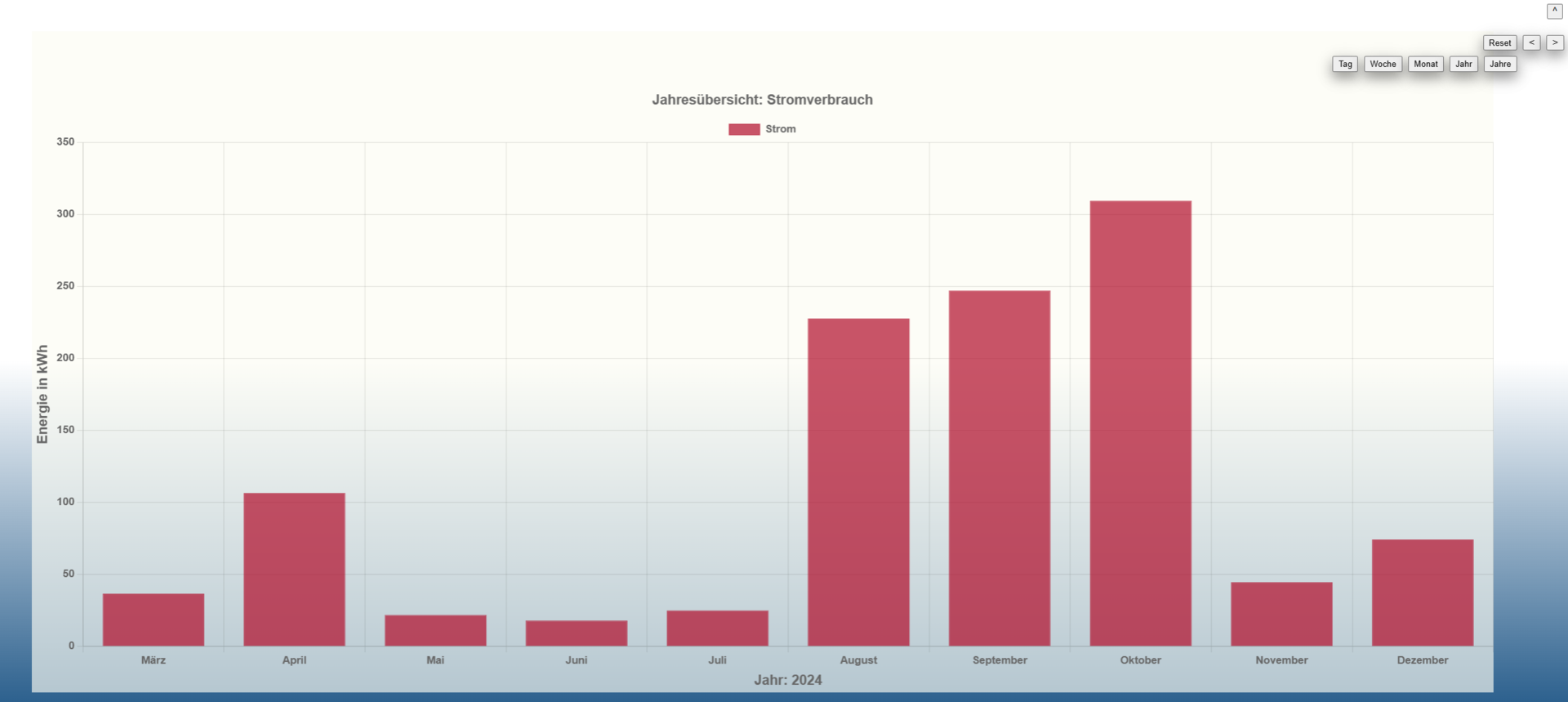This screenshot has width=1568, height=702.
Task: Switch to the Tag view
Action: pyautogui.click(x=1345, y=64)
